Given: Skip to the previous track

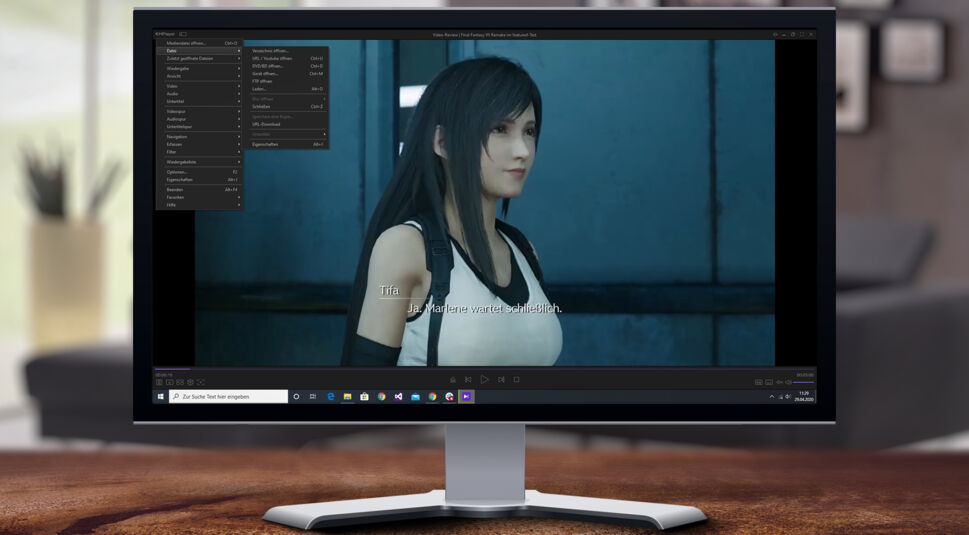Looking at the screenshot, I should 468,379.
